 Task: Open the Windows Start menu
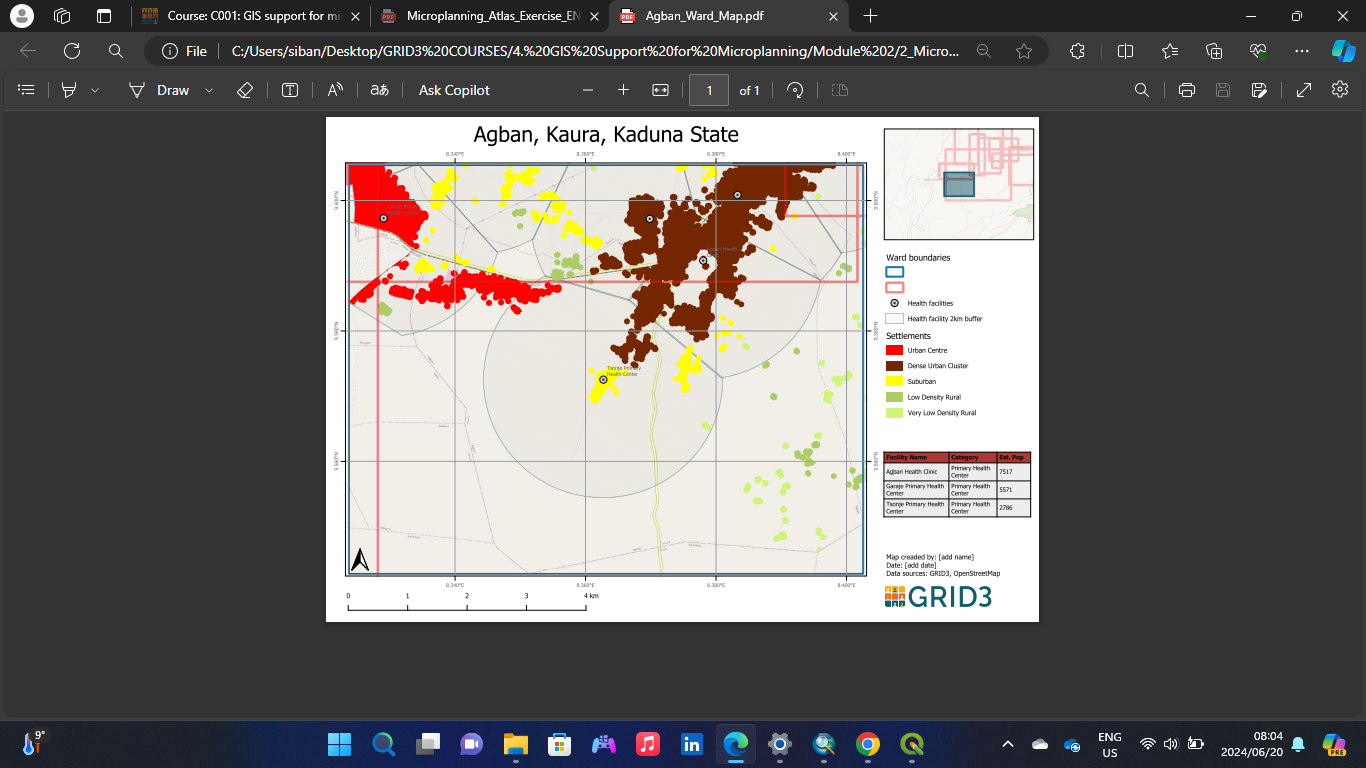click(x=339, y=744)
